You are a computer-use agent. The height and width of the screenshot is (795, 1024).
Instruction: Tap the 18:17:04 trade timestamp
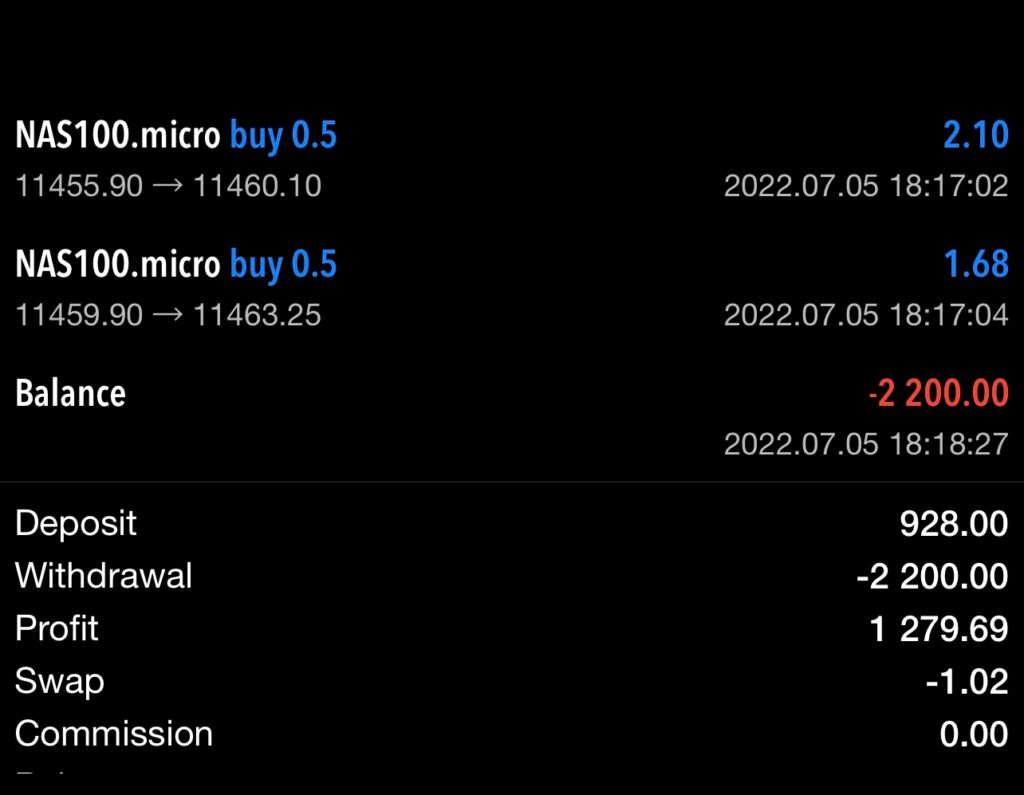point(865,315)
